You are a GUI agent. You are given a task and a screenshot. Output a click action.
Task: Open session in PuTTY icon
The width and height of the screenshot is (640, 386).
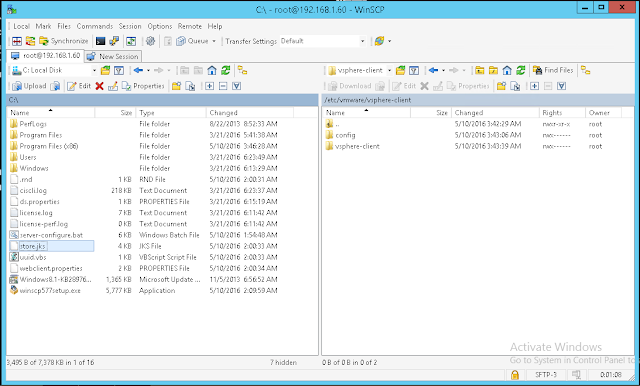[x=114, y=41]
